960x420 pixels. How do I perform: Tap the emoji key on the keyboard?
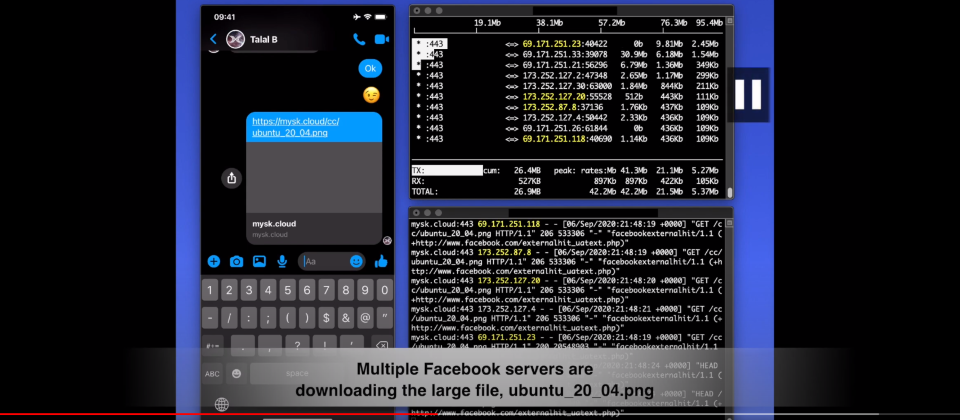coord(236,373)
